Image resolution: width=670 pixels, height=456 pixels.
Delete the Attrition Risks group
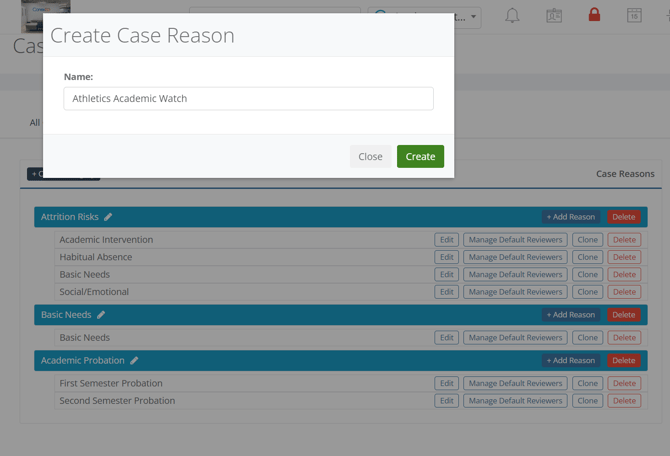623,217
